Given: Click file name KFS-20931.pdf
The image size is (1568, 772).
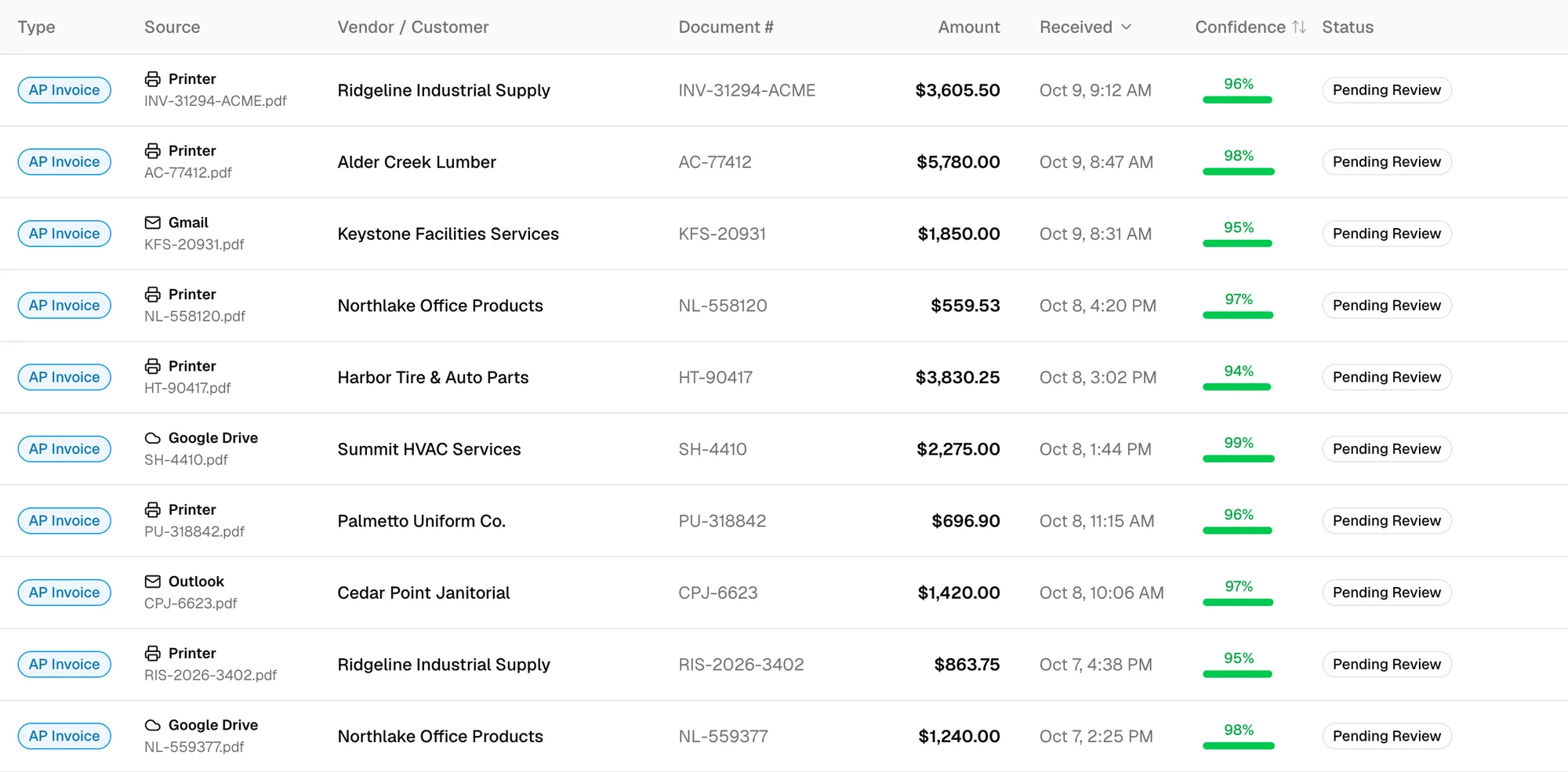Looking at the screenshot, I should click(x=194, y=245).
